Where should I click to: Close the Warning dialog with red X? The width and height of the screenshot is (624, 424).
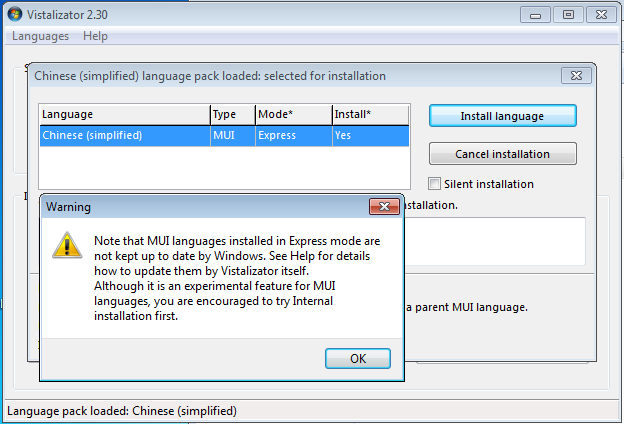384,206
